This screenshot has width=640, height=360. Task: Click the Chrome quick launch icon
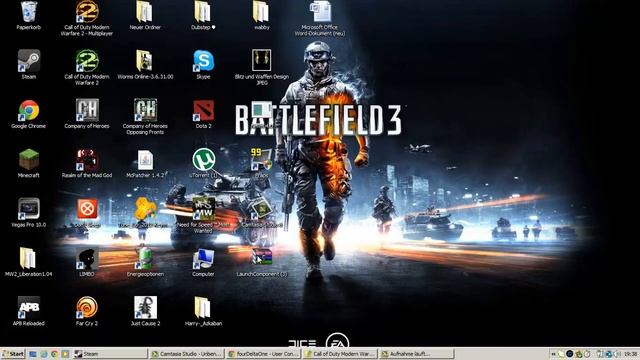click(54, 354)
